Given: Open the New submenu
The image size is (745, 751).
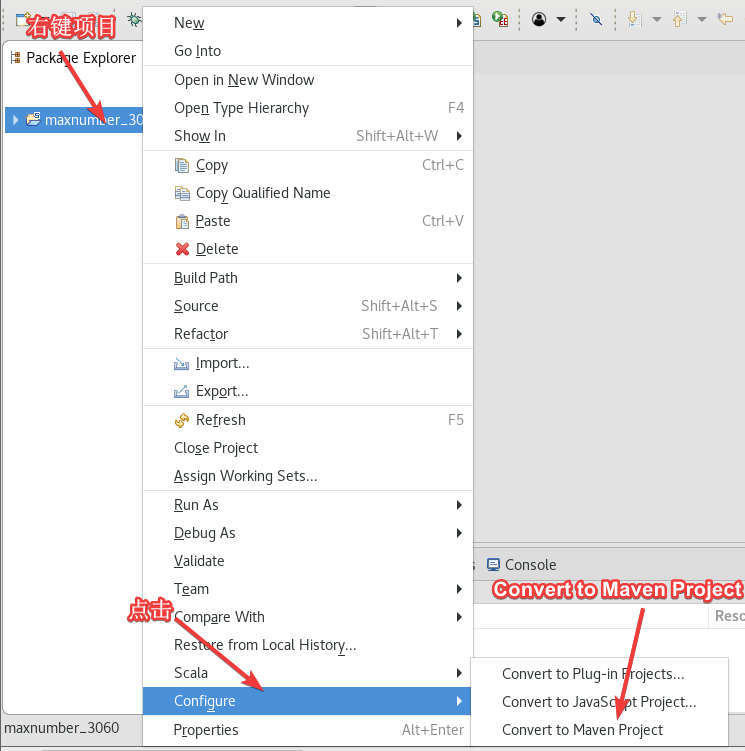Looking at the screenshot, I should pyautogui.click(x=308, y=23).
